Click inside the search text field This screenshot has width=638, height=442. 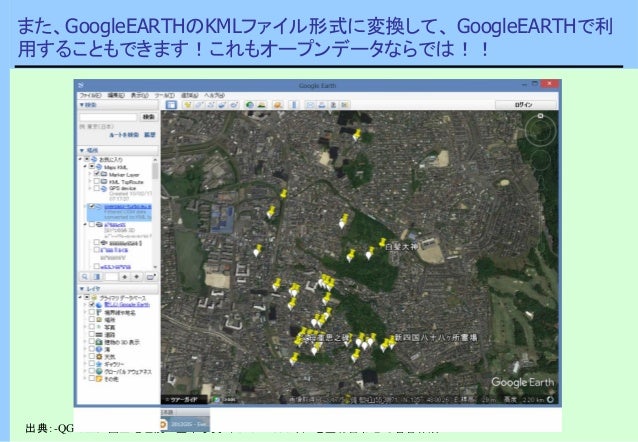point(108,117)
